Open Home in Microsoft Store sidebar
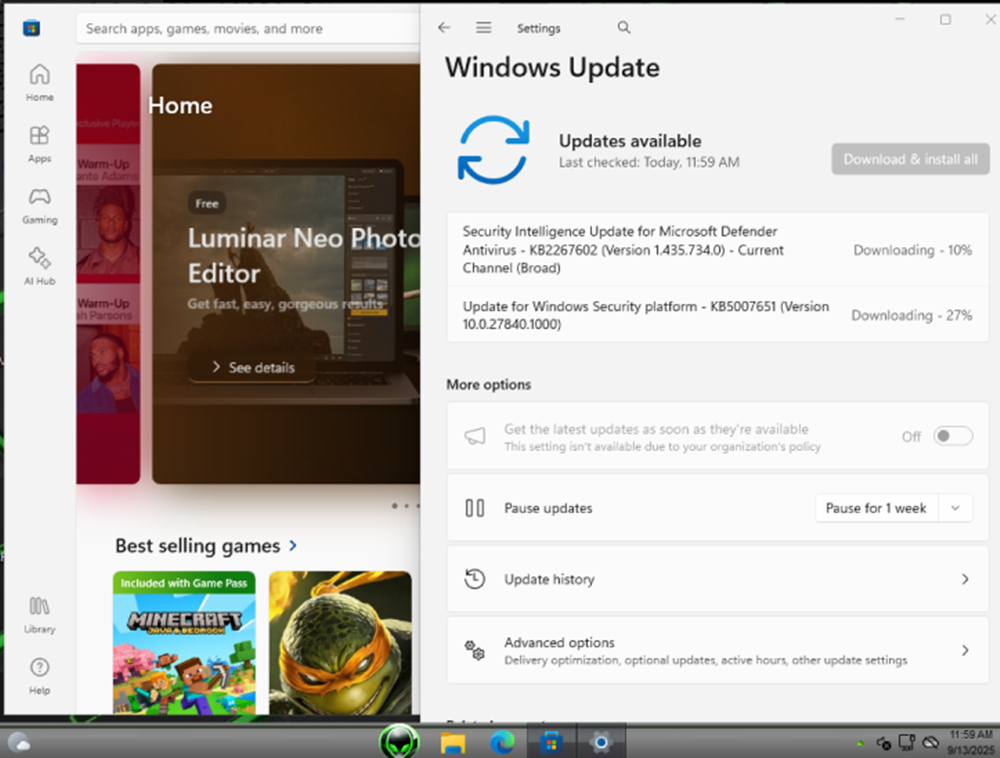 40,82
